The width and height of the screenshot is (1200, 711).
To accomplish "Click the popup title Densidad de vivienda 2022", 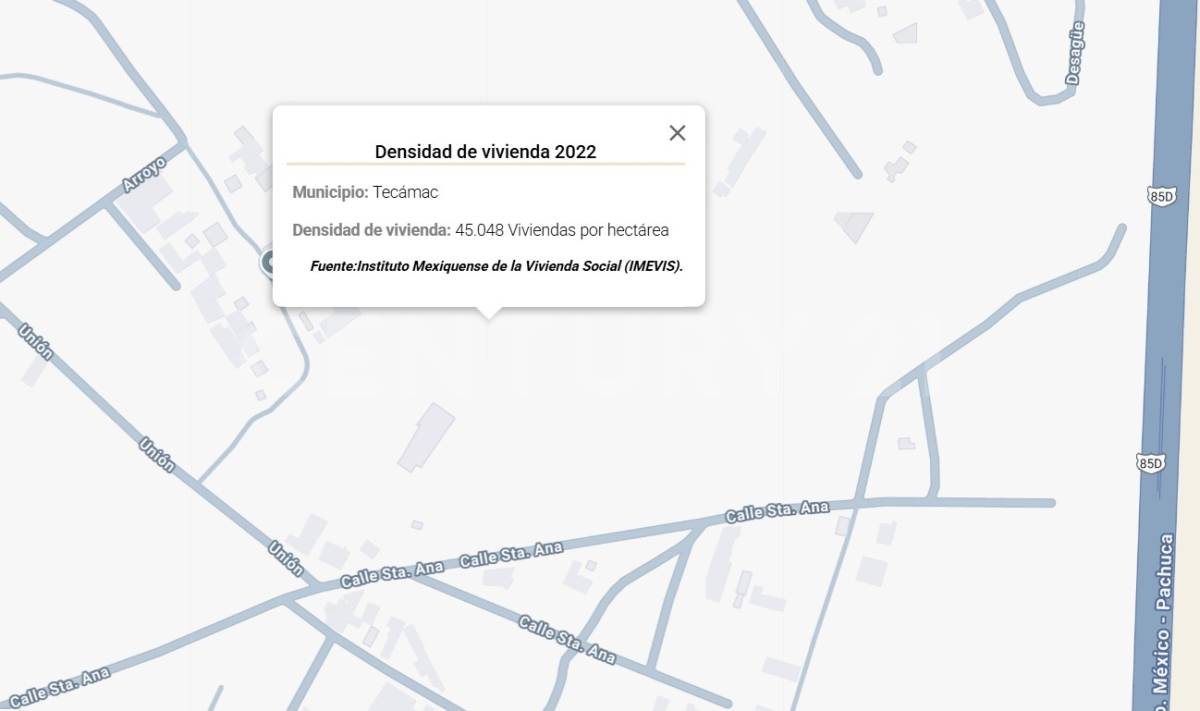I will (485, 151).
